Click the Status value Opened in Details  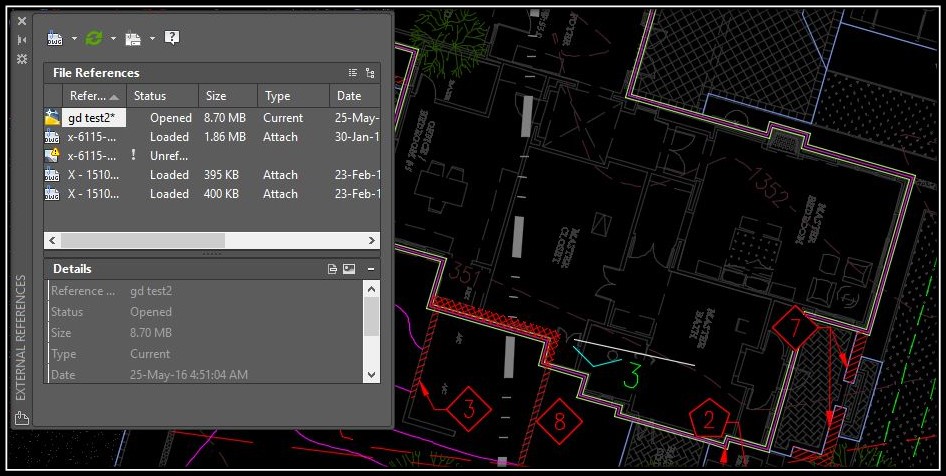(x=151, y=312)
